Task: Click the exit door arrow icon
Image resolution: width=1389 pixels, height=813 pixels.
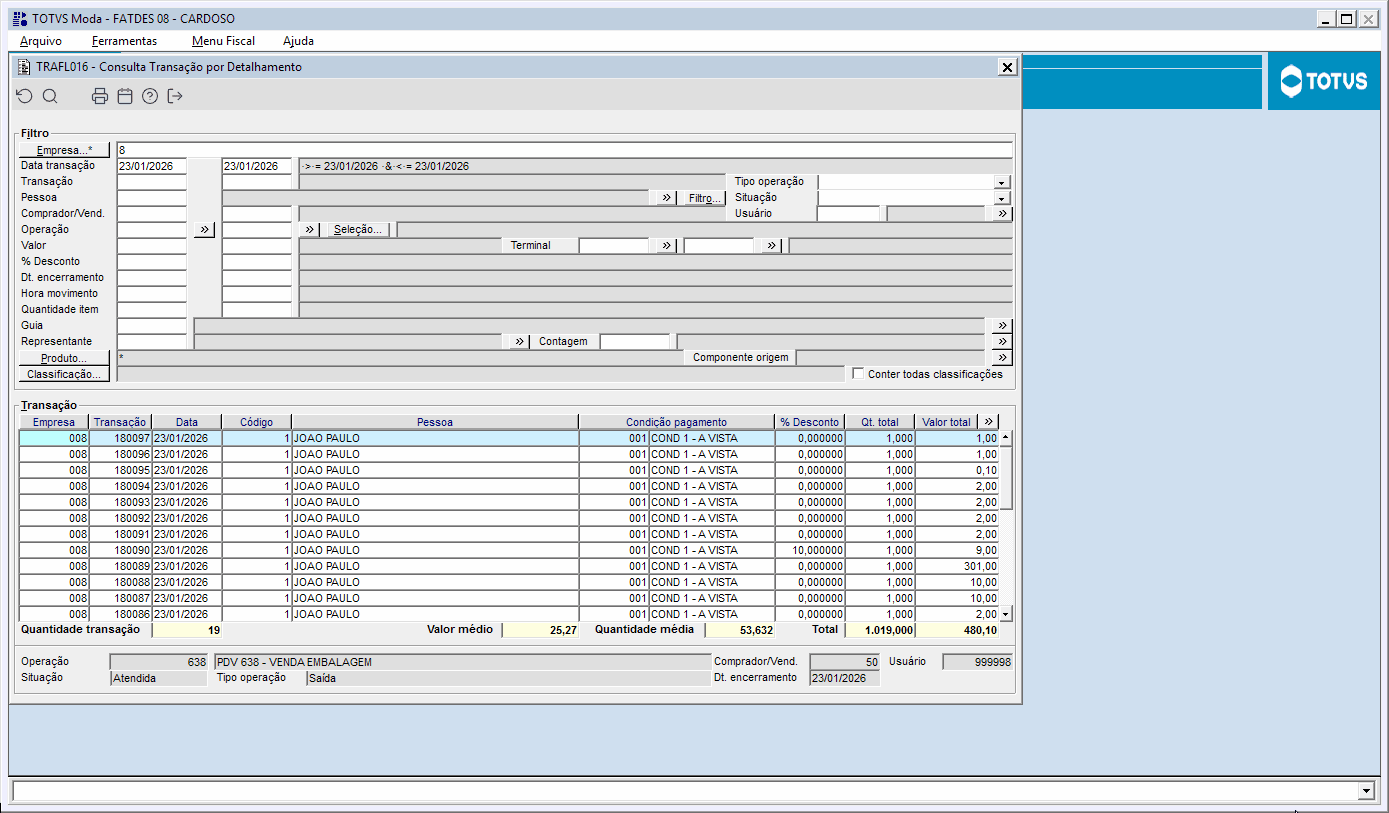Action: pos(175,96)
